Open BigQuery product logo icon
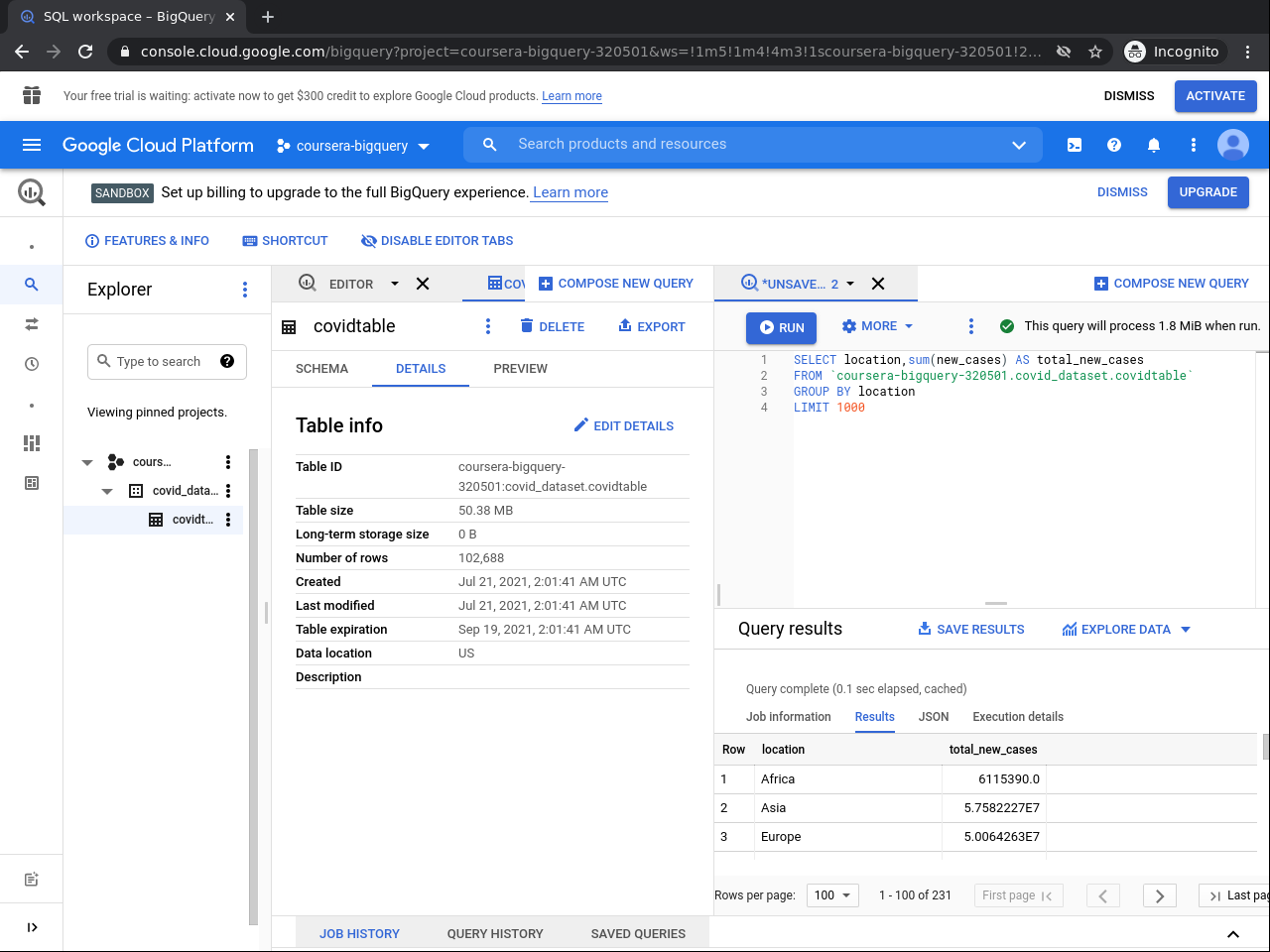Image resolution: width=1270 pixels, height=952 pixels. tap(32, 192)
